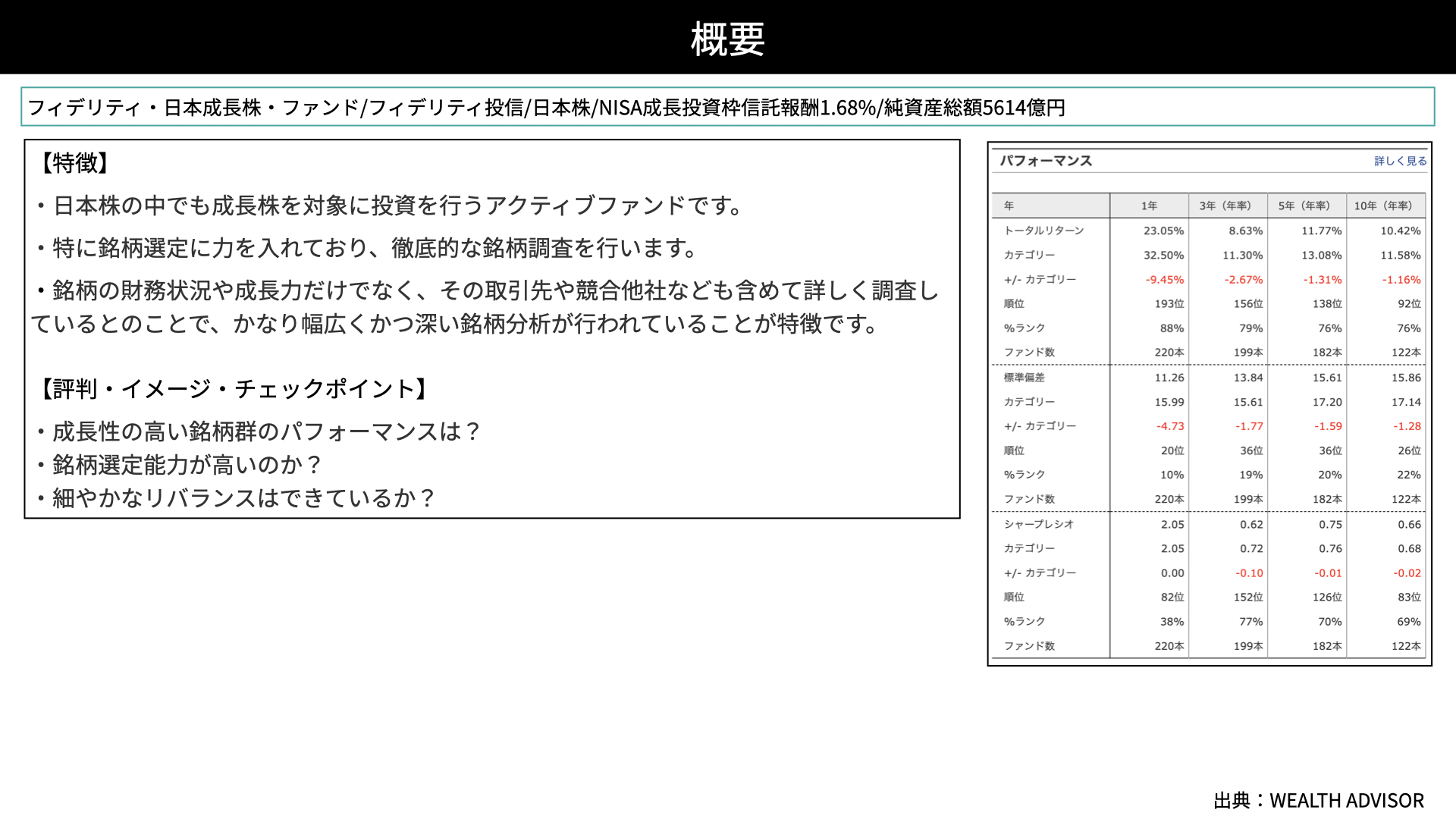
Task: Click the 出典：WEALTH ADVISOR source credit
Action: (x=1319, y=801)
